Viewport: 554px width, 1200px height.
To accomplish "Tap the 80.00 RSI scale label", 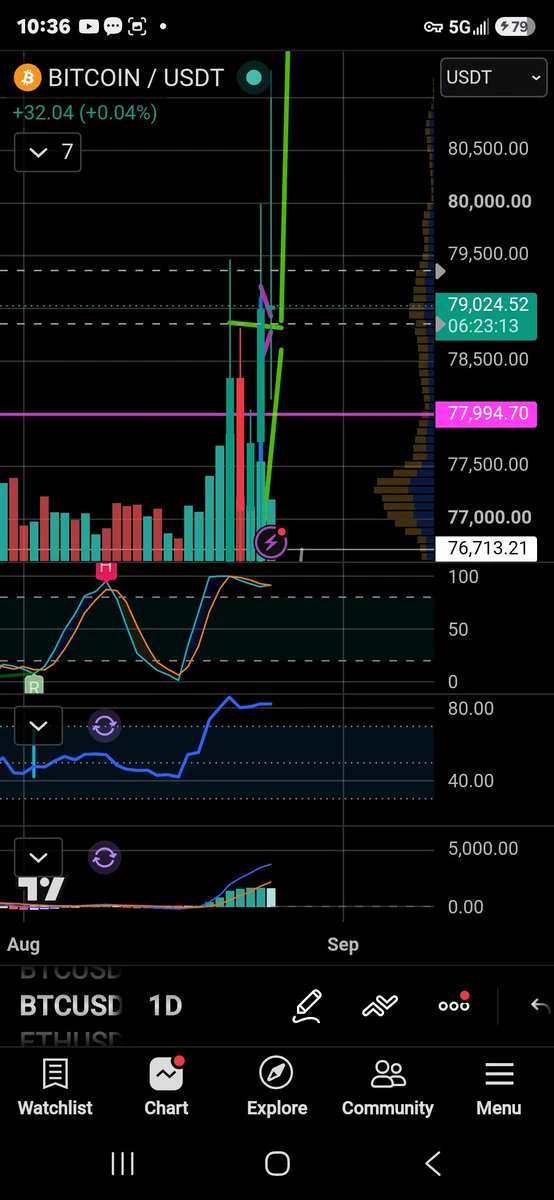I will (470, 709).
